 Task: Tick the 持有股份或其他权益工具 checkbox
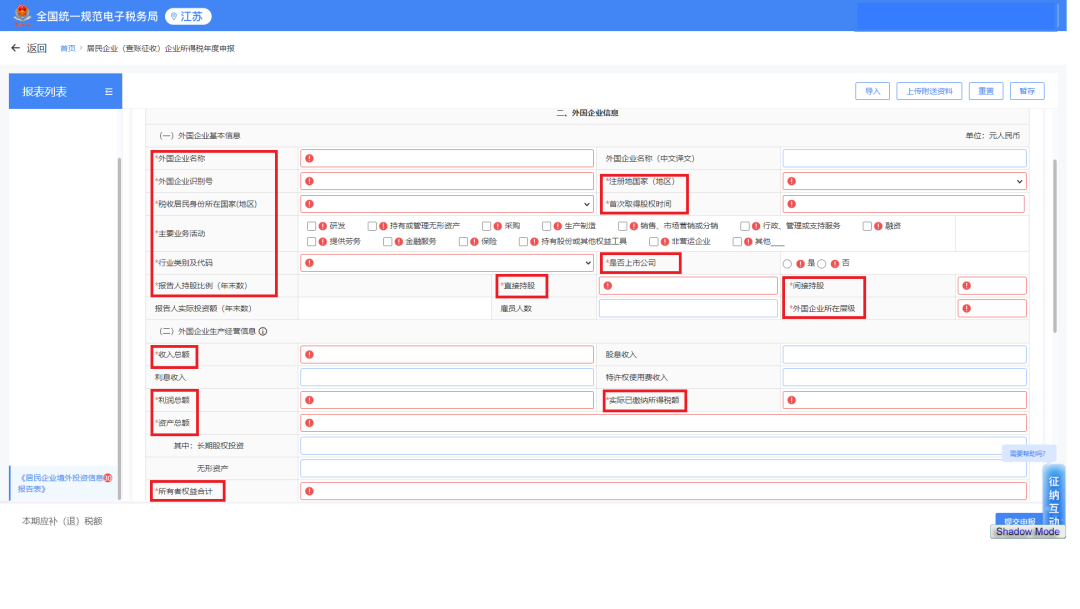tap(523, 242)
